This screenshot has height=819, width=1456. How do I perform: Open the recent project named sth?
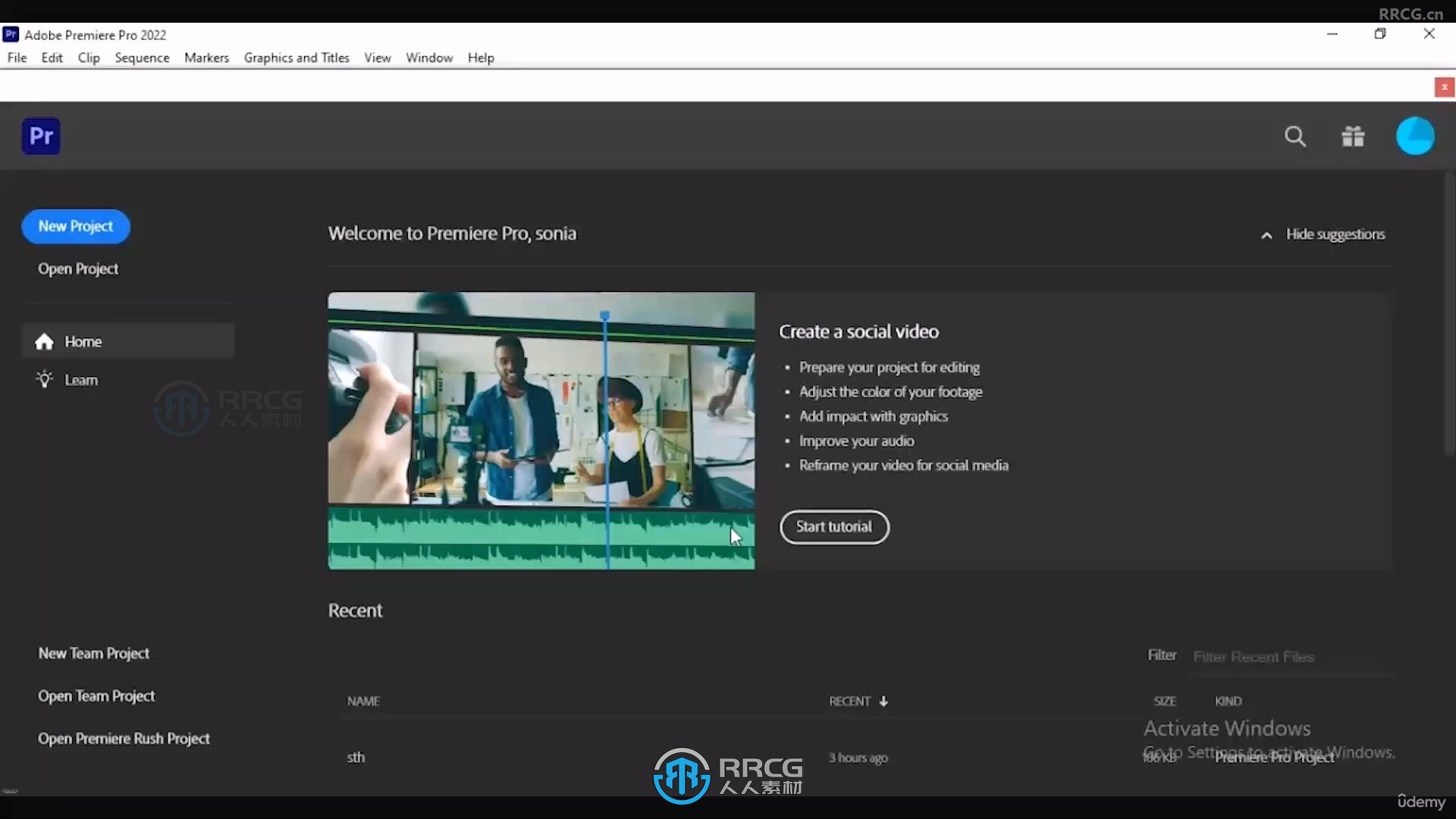pyautogui.click(x=356, y=758)
